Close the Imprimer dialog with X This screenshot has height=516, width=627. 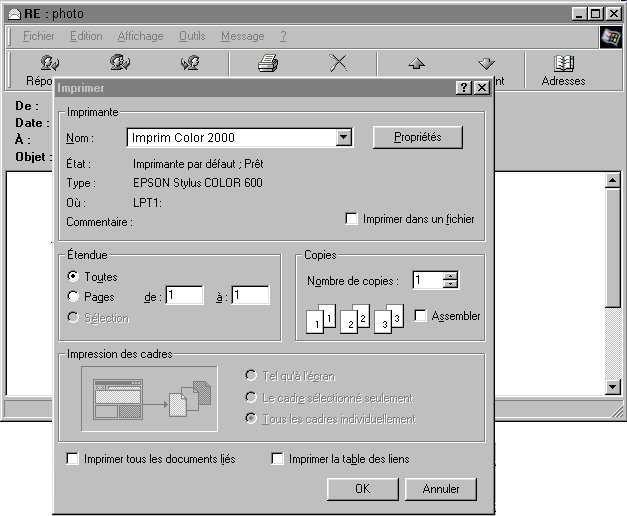pos(482,88)
